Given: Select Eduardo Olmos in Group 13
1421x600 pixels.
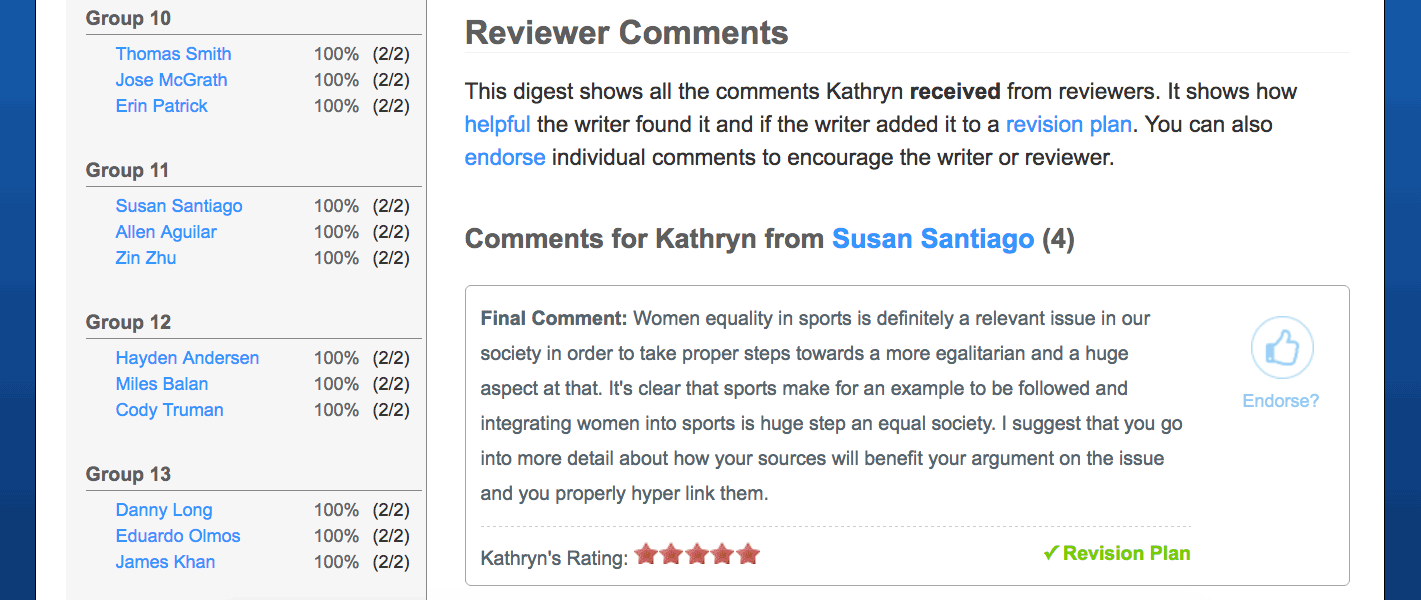Looking at the screenshot, I should [178, 536].
